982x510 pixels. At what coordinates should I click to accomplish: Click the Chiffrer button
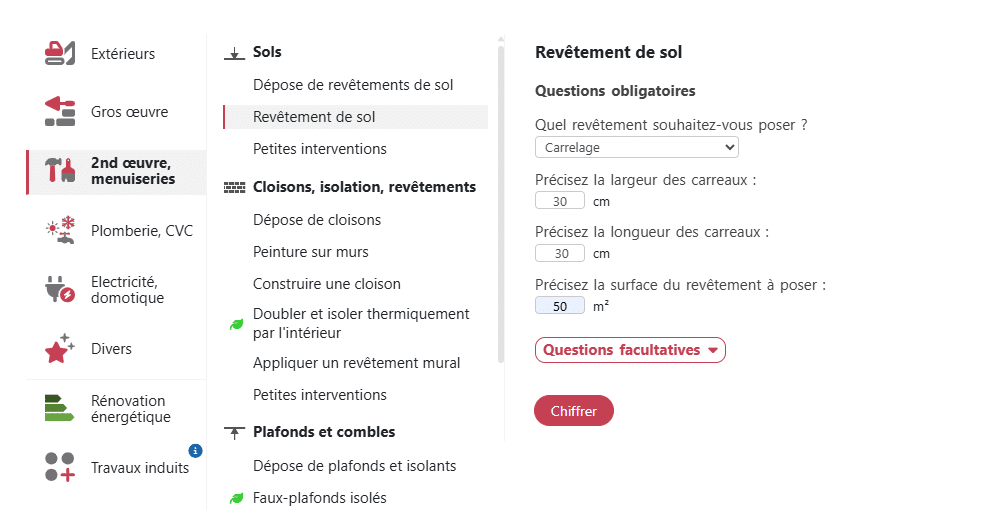click(573, 411)
